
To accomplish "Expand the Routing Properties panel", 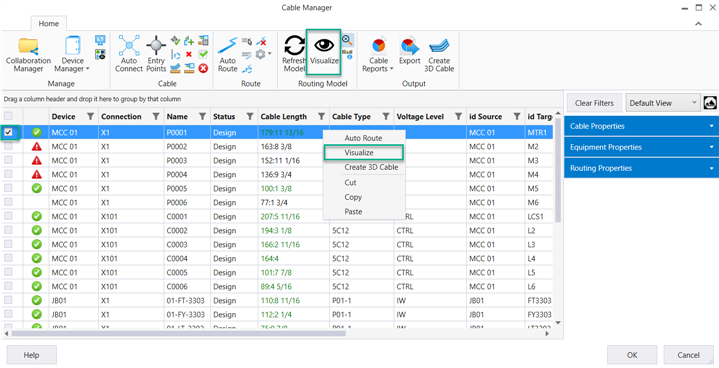I will click(641, 168).
